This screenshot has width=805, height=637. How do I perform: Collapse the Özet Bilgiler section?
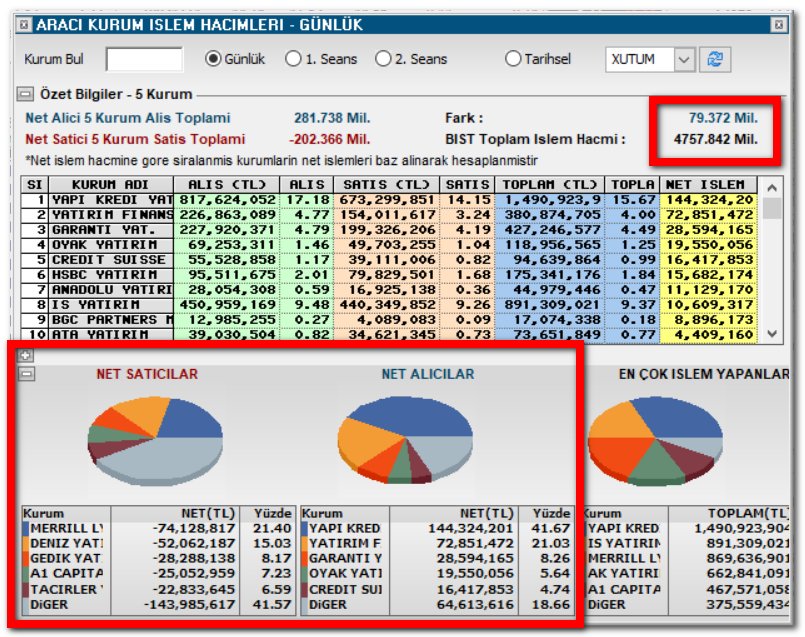[24, 94]
